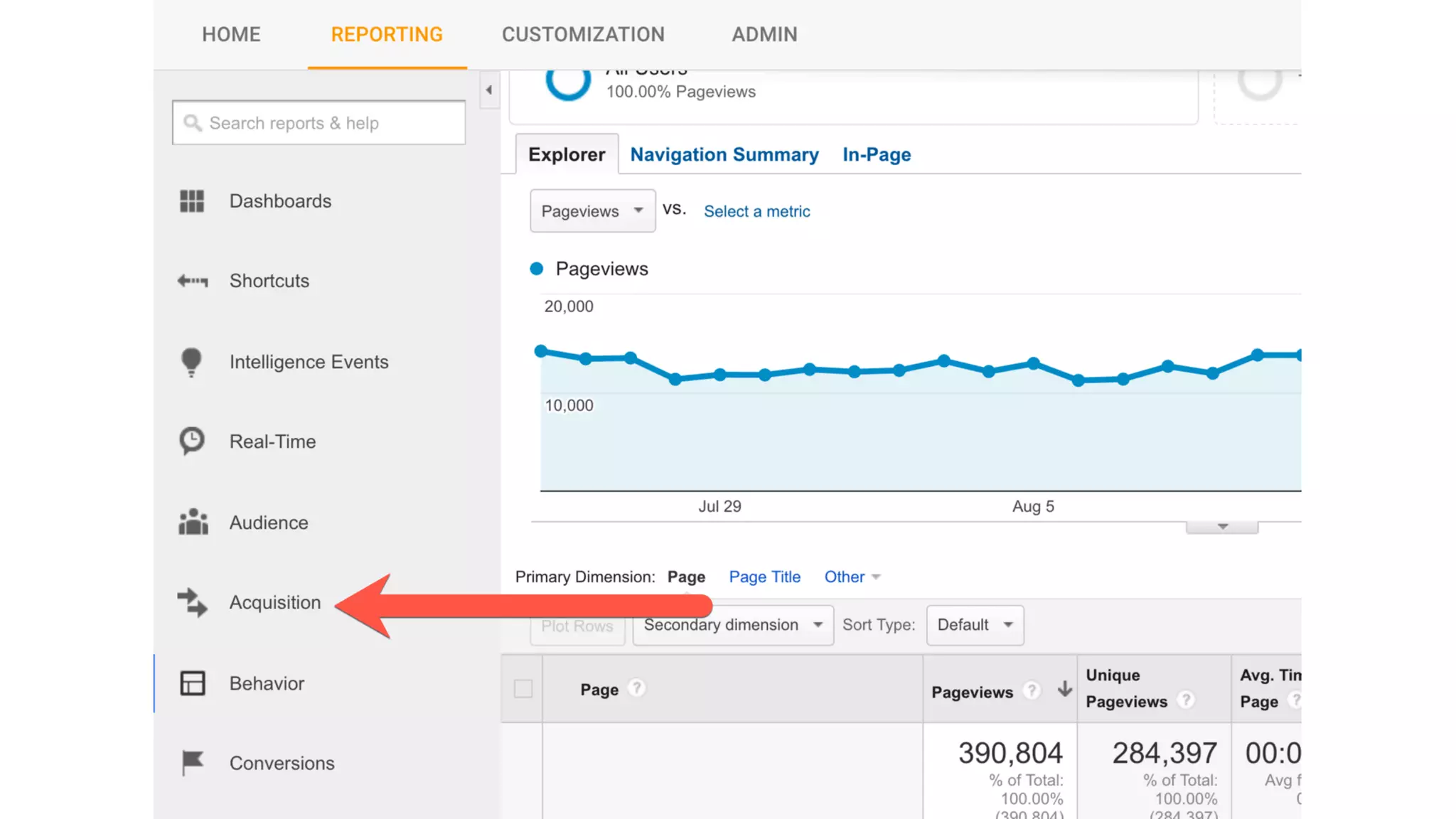Image resolution: width=1456 pixels, height=819 pixels.
Task: Click the Conversions flag icon
Action: [192, 763]
